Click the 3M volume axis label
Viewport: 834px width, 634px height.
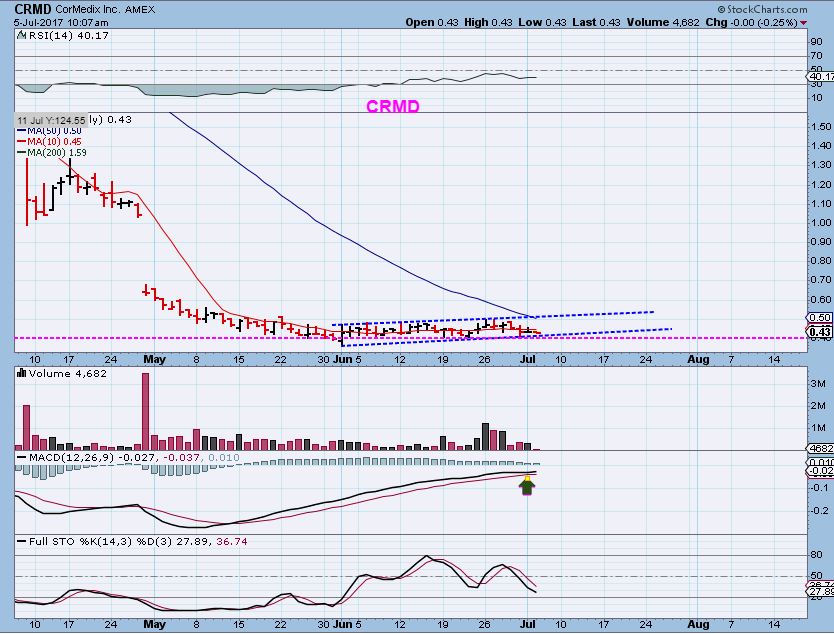coord(818,383)
